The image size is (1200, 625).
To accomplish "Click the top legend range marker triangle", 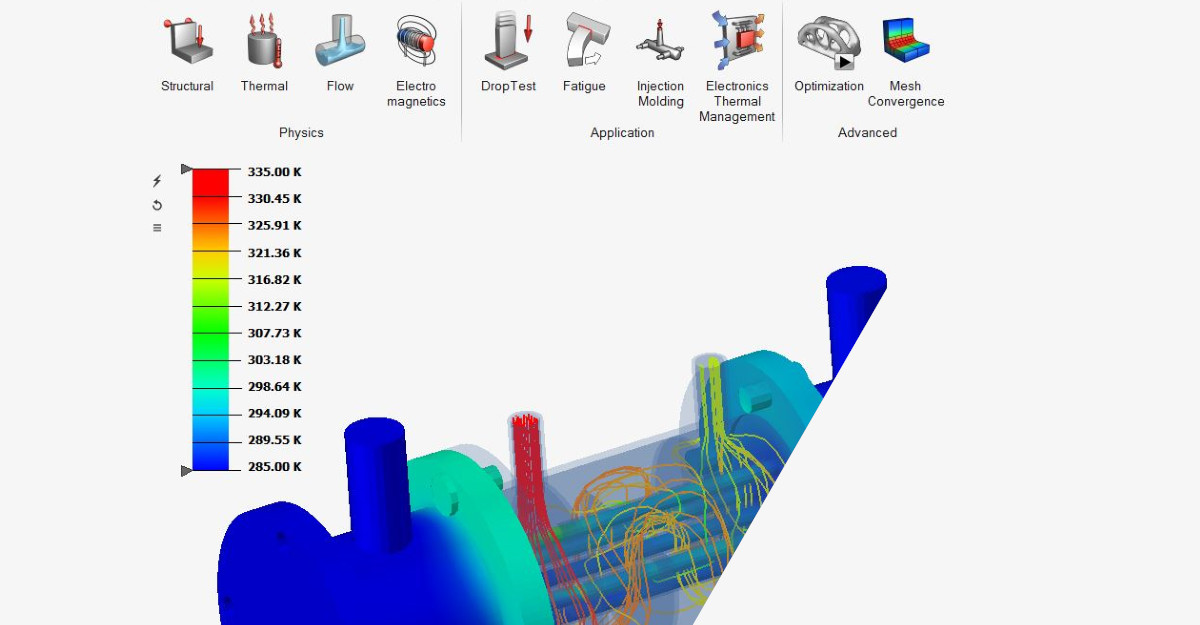I will click(186, 169).
